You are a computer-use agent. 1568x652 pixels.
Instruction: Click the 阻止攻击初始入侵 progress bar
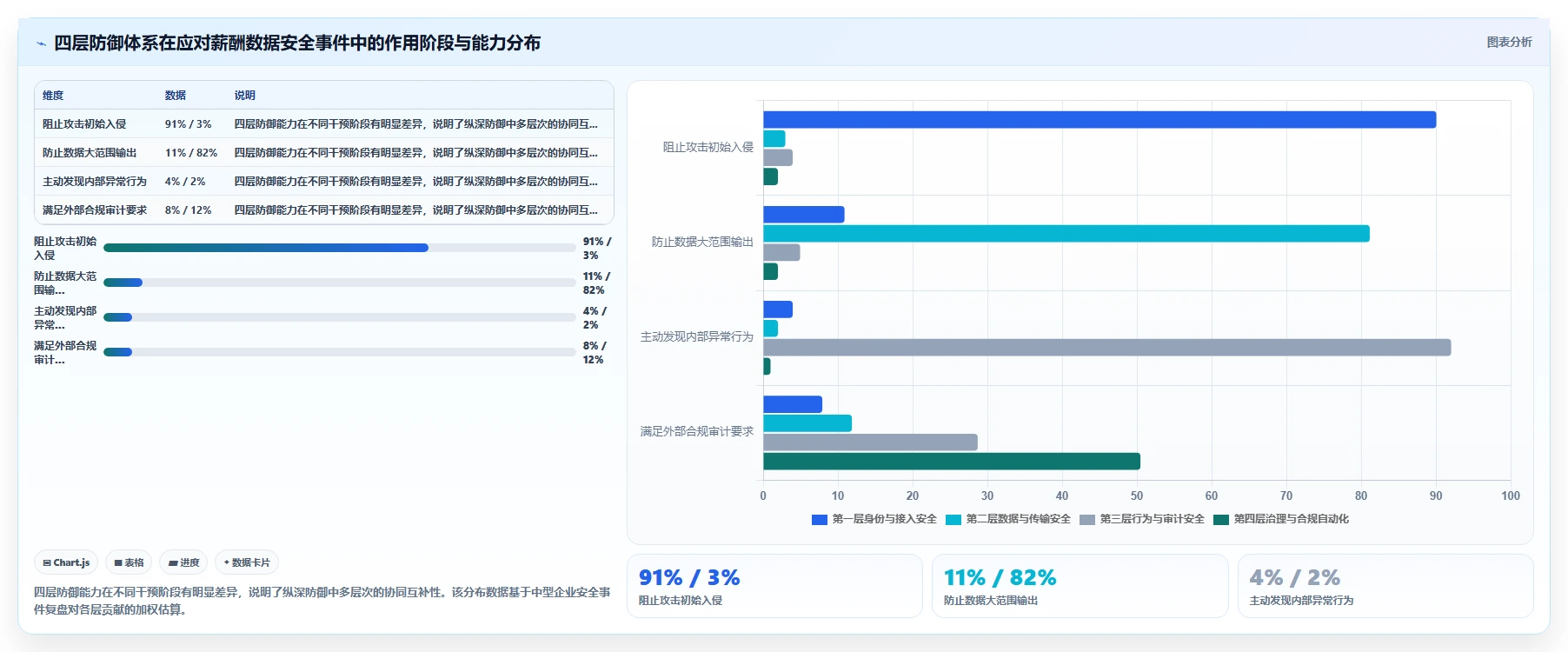(339, 248)
